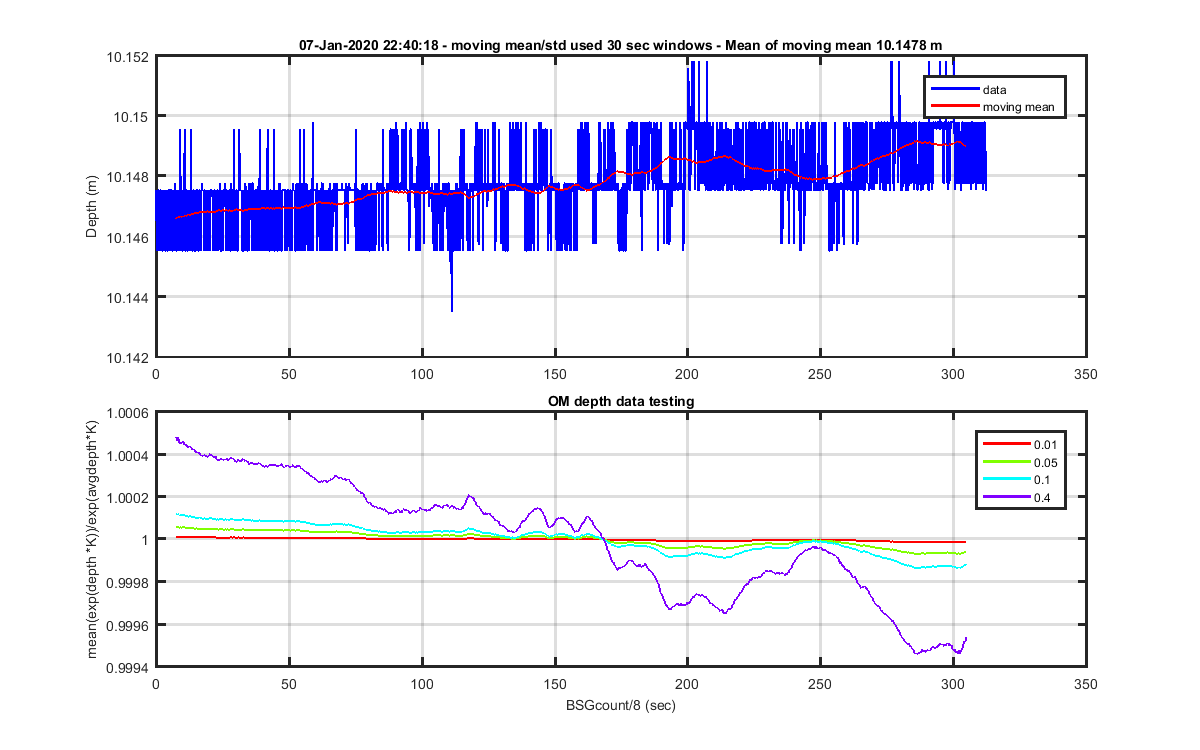This screenshot has width=1200, height=750.
Task: Click the '0.9994' tick label in bottom plot
Action: pyautogui.click(x=128, y=667)
